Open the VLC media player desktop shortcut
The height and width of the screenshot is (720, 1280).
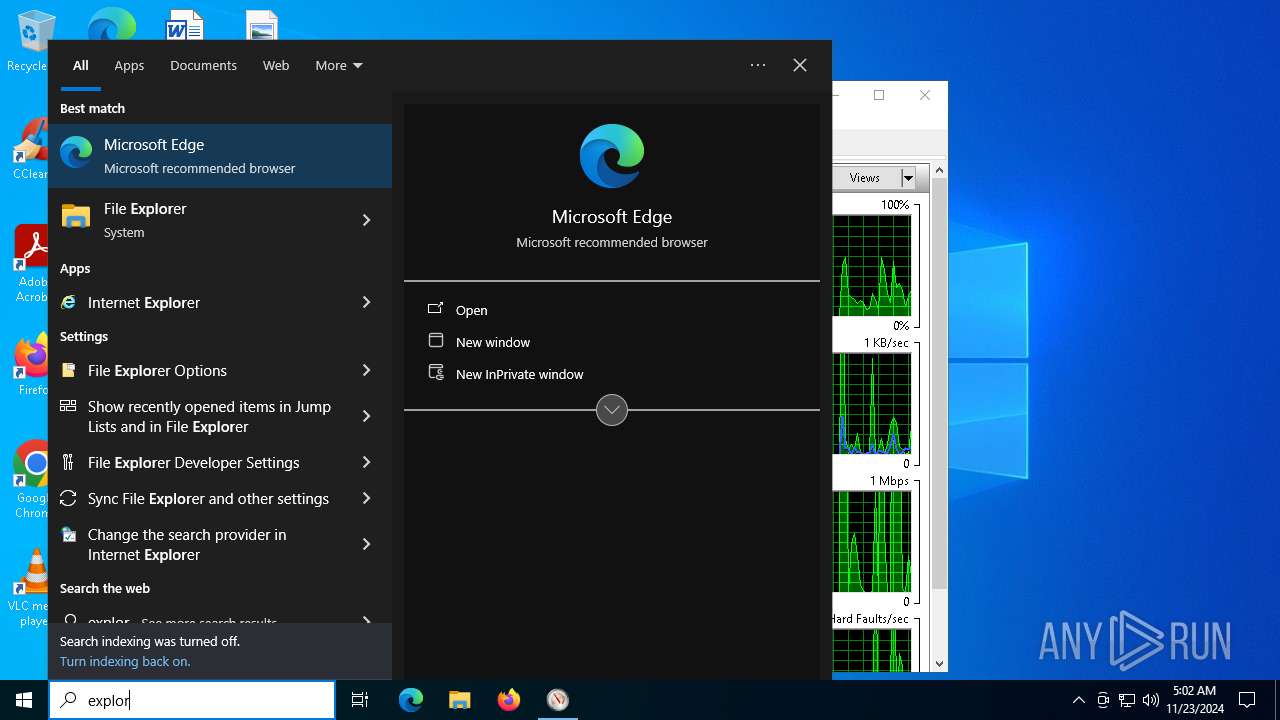pyautogui.click(x=33, y=588)
